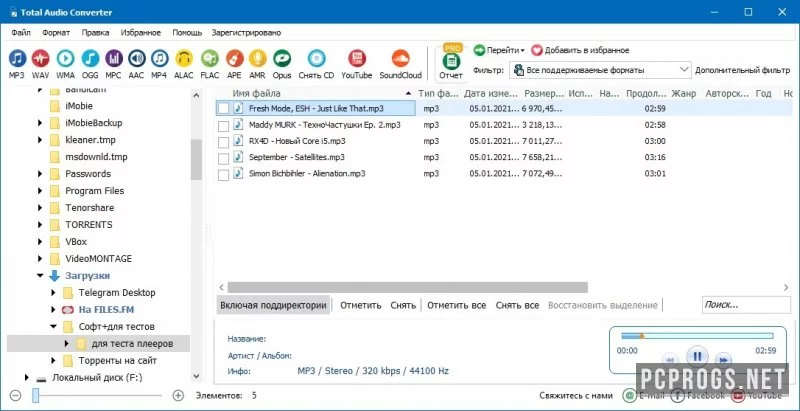Click in the Поиск search field
800x411 pixels.
746,305
